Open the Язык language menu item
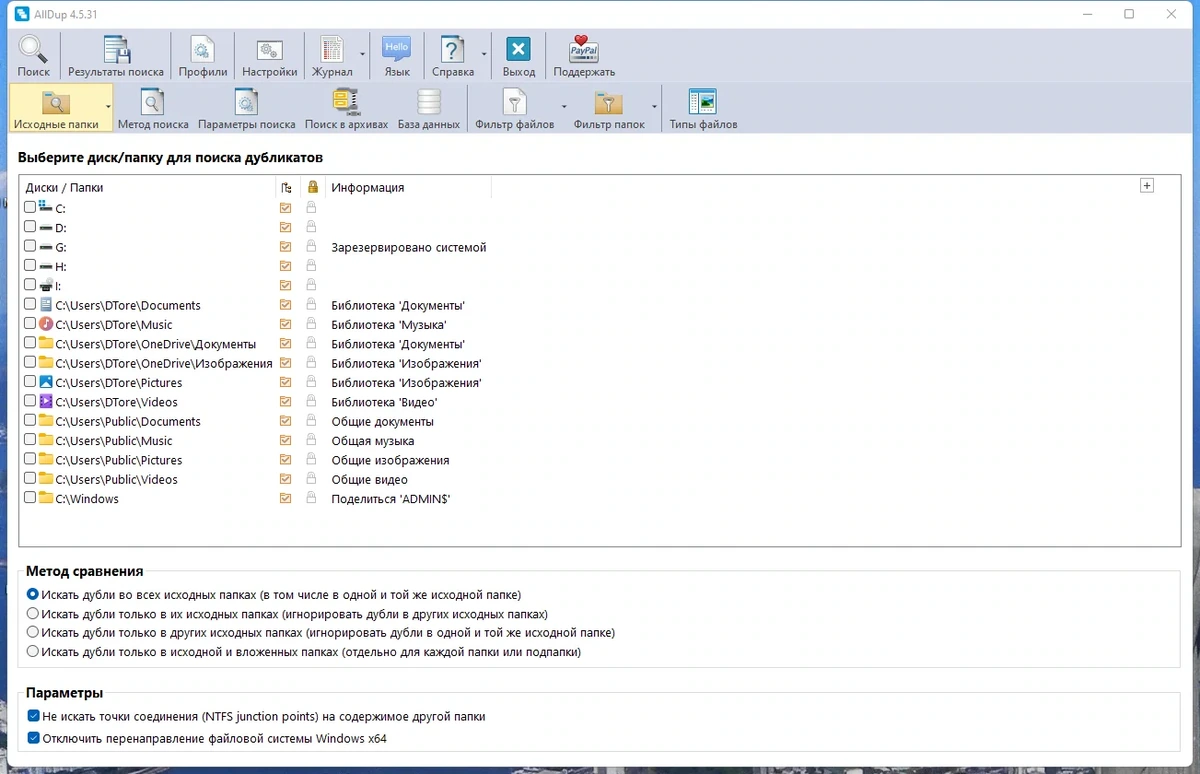The height and width of the screenshot is (774, 1200). (x=397, y=56)
